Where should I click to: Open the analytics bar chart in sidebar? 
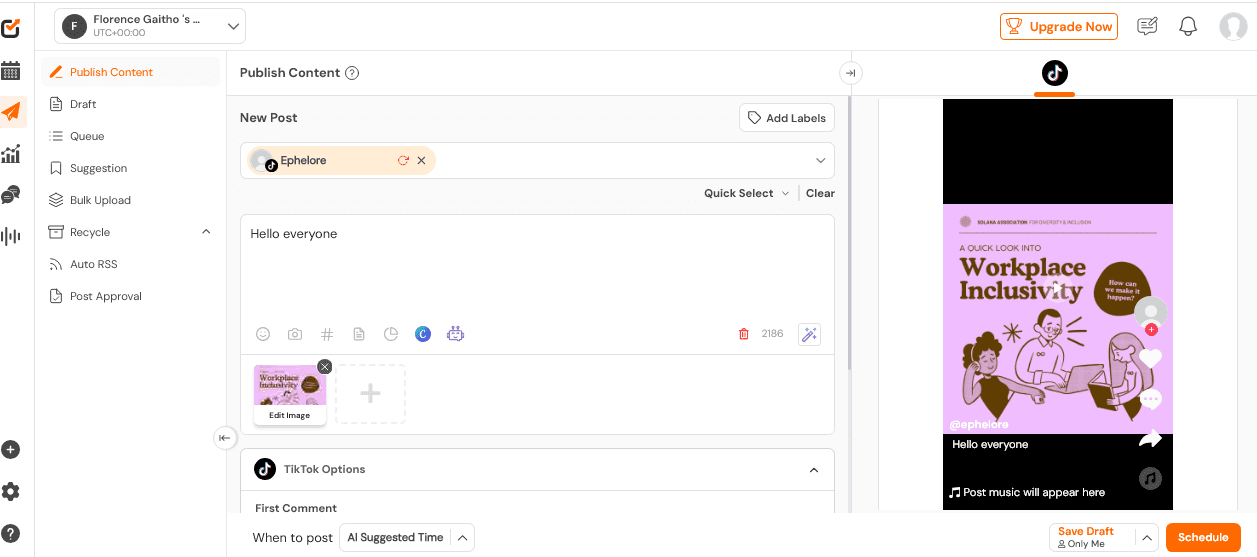(x=11, y=154)
